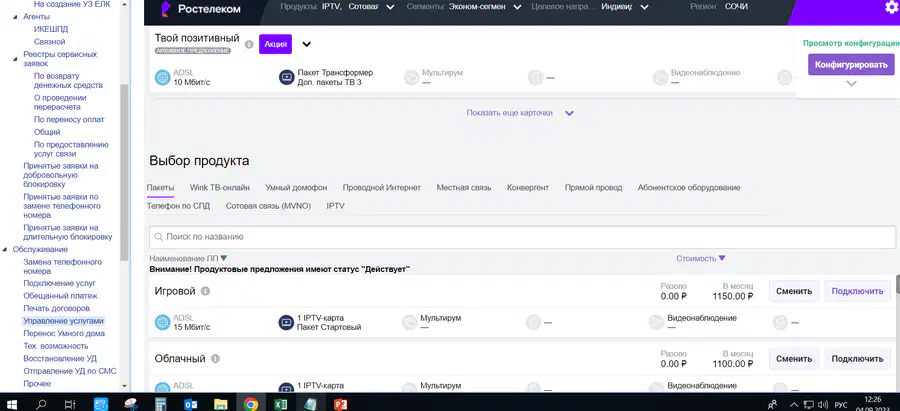The width and height of the screenshot is (900, 411).
Task: Switch to Абонентское оборудование tab
Action: [689, 188]
